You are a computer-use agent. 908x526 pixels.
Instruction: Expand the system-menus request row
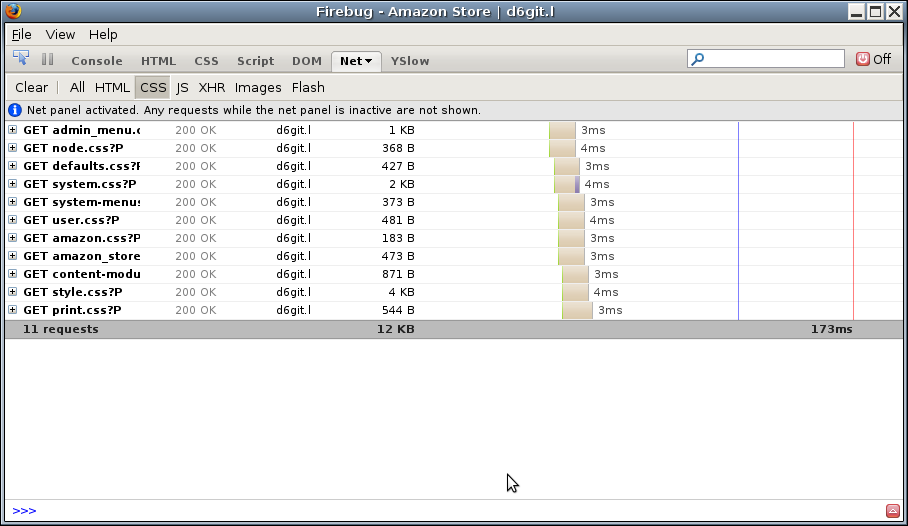pyautogui.click(x=13, y=202)
